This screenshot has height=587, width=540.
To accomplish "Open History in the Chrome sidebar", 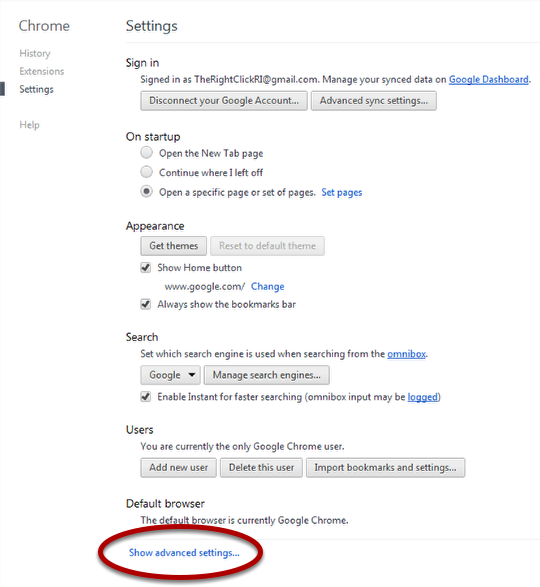I will (35, 54).
